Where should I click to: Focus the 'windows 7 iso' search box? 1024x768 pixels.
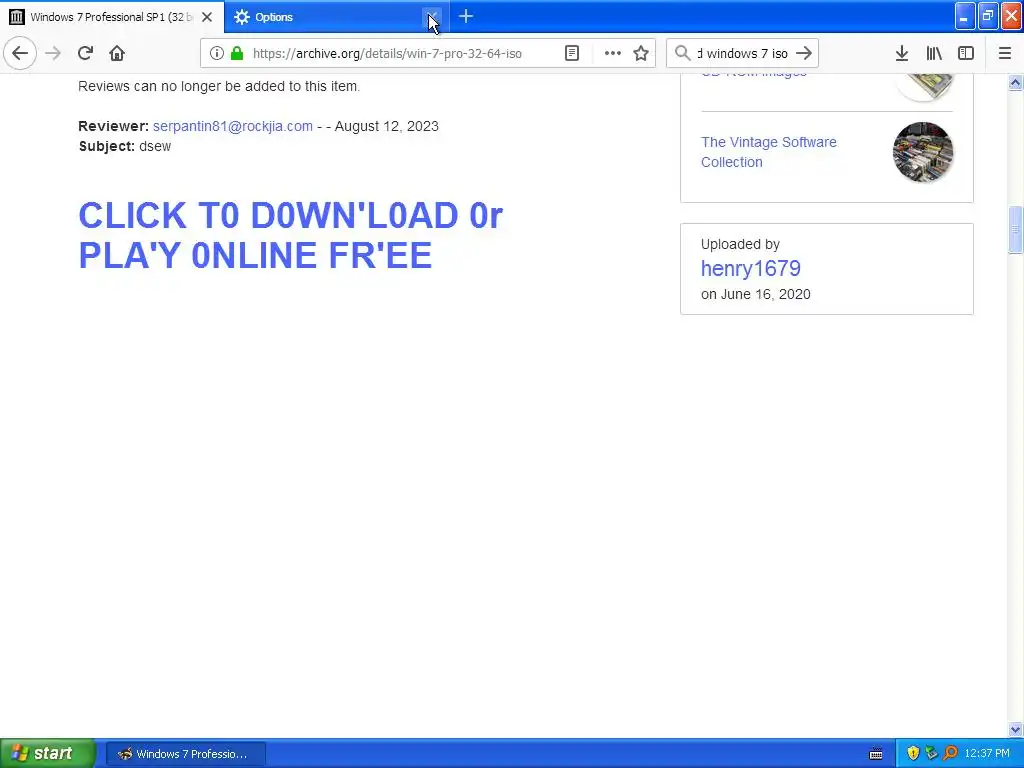click(743, 54)
